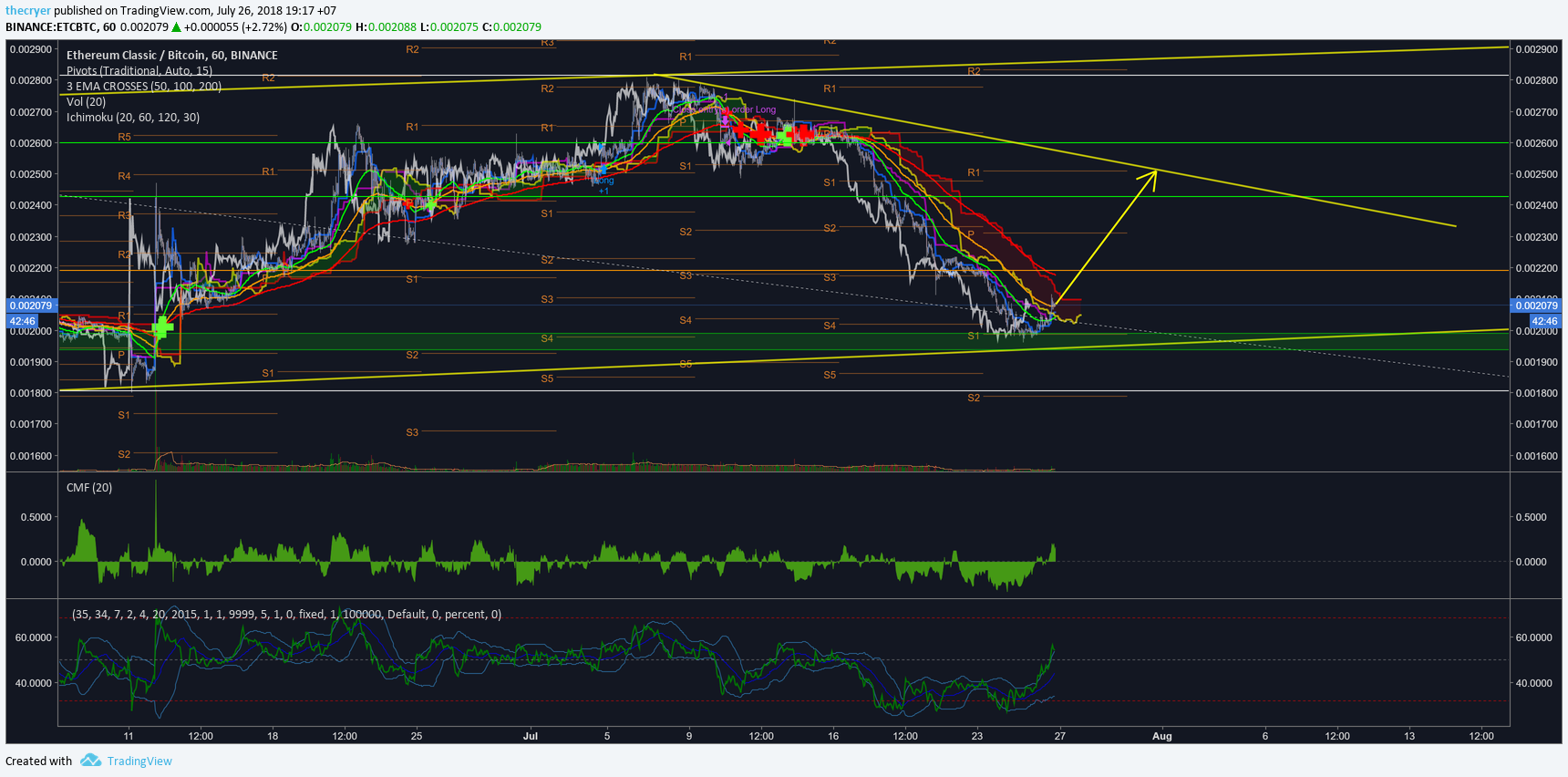This screenshot has width=1568, height=777.
Task: Click the 27 date label on time axis
Action: [1058, 736]
